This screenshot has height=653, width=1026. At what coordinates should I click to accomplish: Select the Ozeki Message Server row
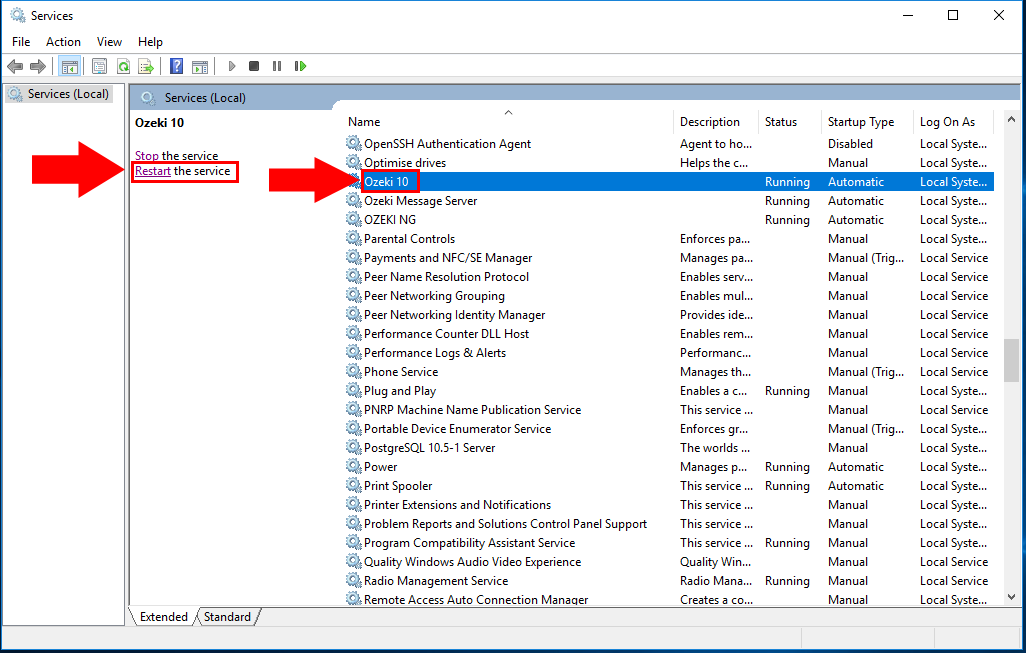[669, 200]
